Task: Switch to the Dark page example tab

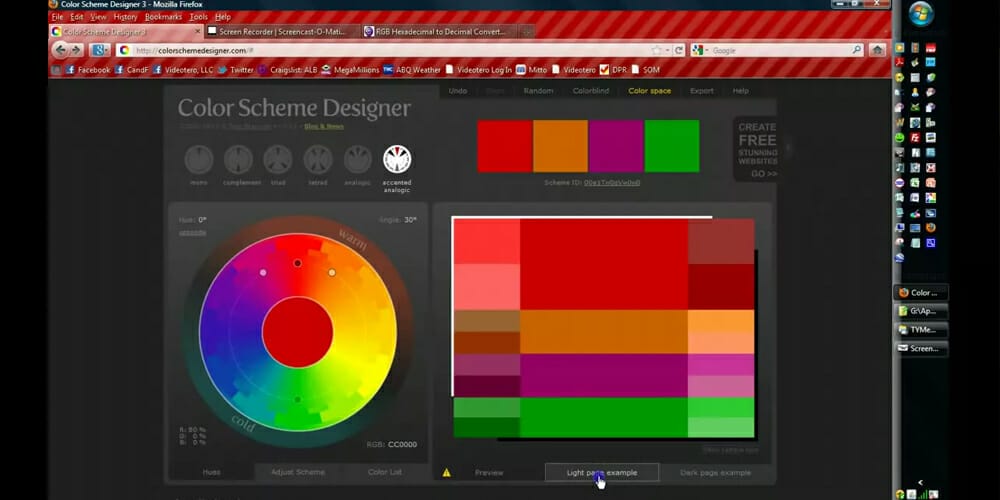Action: tap(715, 473)
